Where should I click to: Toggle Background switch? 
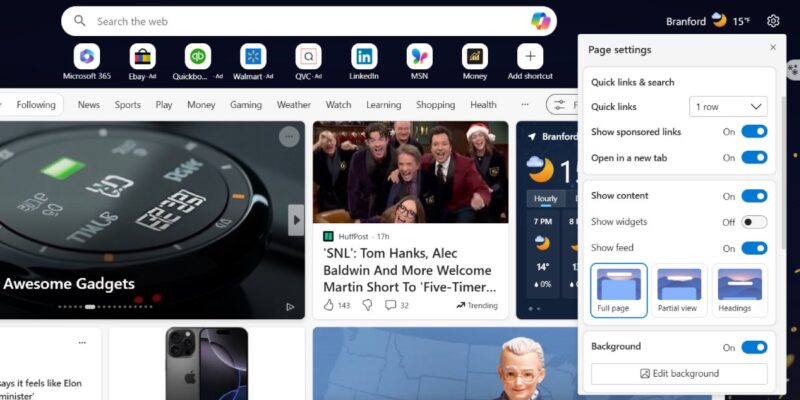(x=754, y=347)
